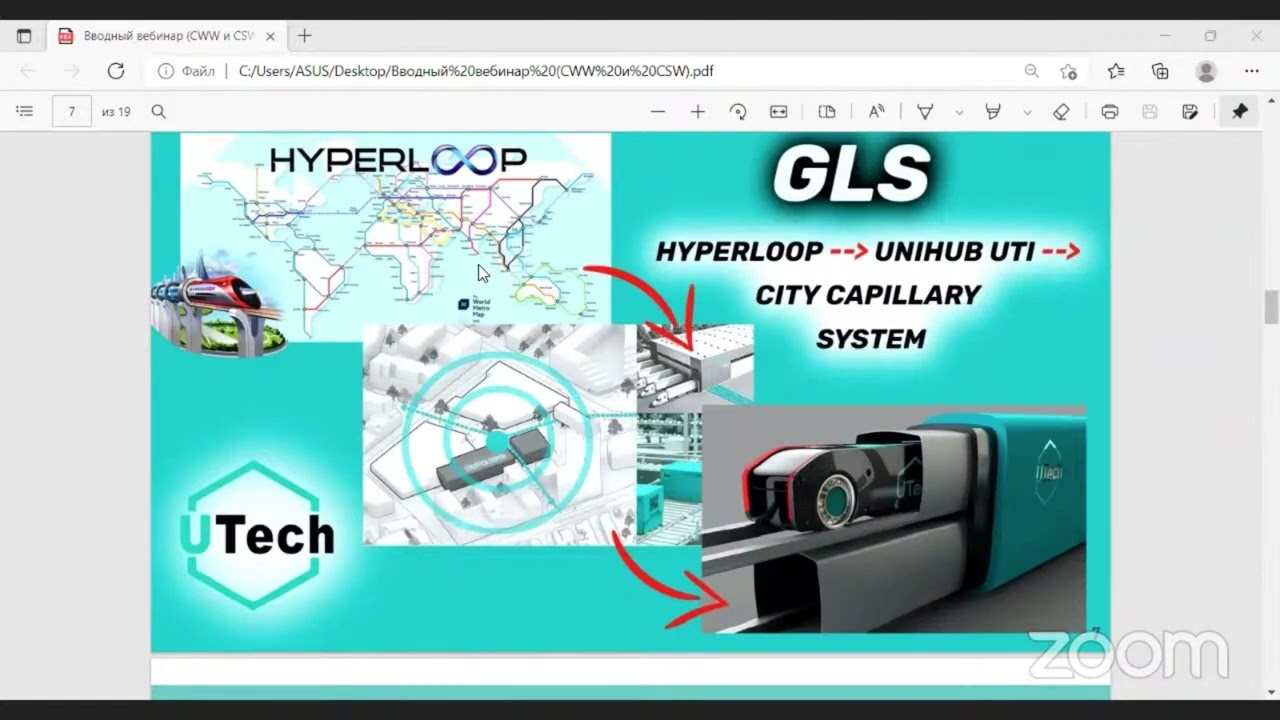This screenshot has height=720, width=1280.
Task: Show the PDF table of contents
Action: click(x=25, y=112)
